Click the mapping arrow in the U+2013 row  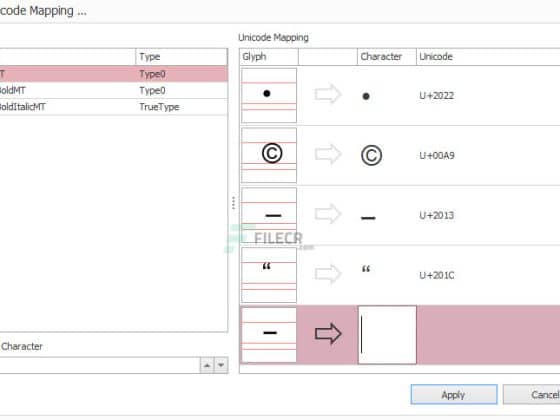pos(328,214)
